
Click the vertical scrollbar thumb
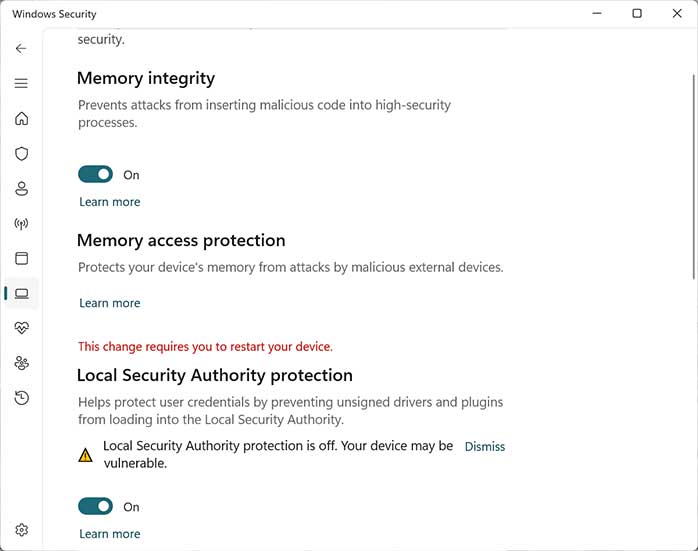[x=694, y=177]
